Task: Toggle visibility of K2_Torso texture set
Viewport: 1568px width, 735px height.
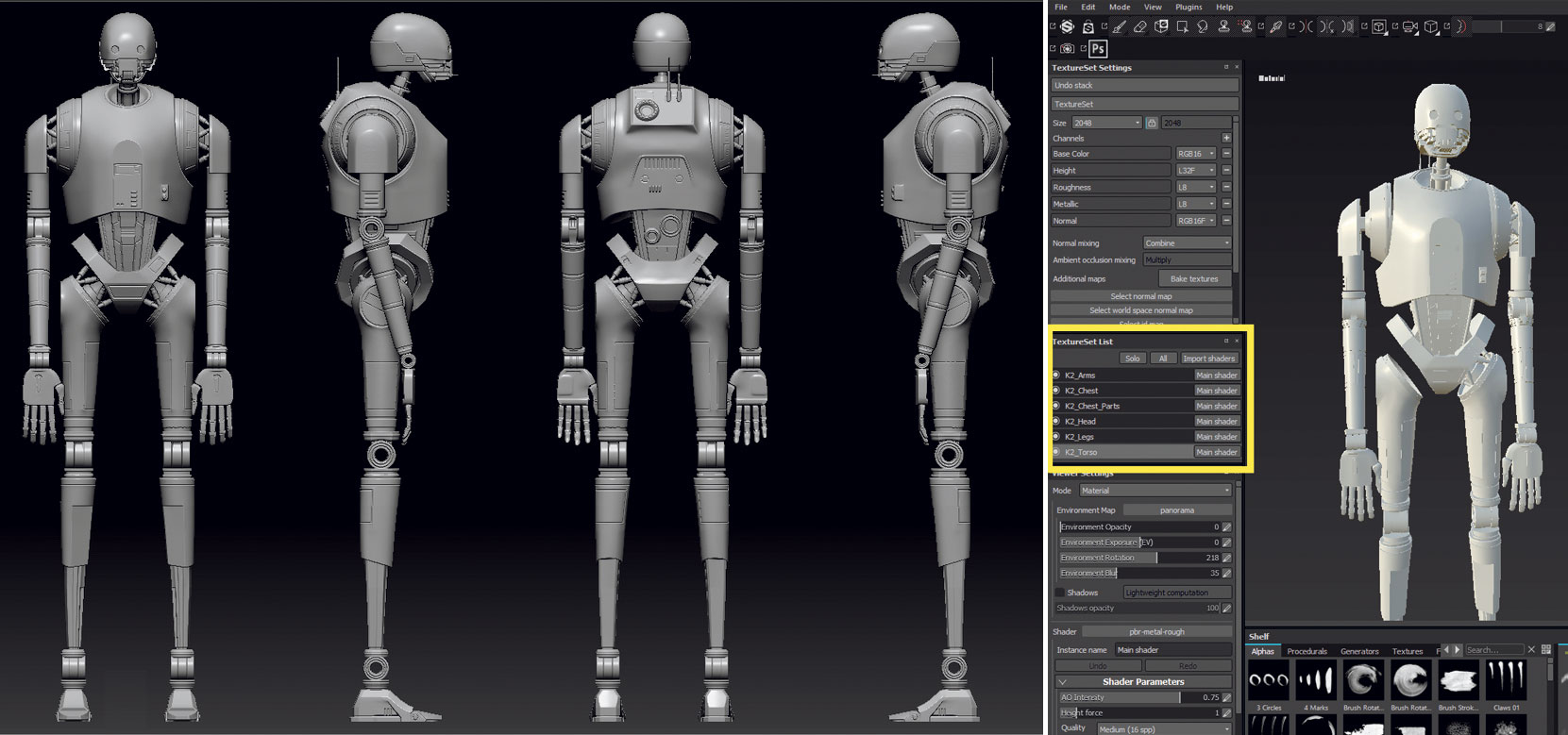Action: point(1056,452)
